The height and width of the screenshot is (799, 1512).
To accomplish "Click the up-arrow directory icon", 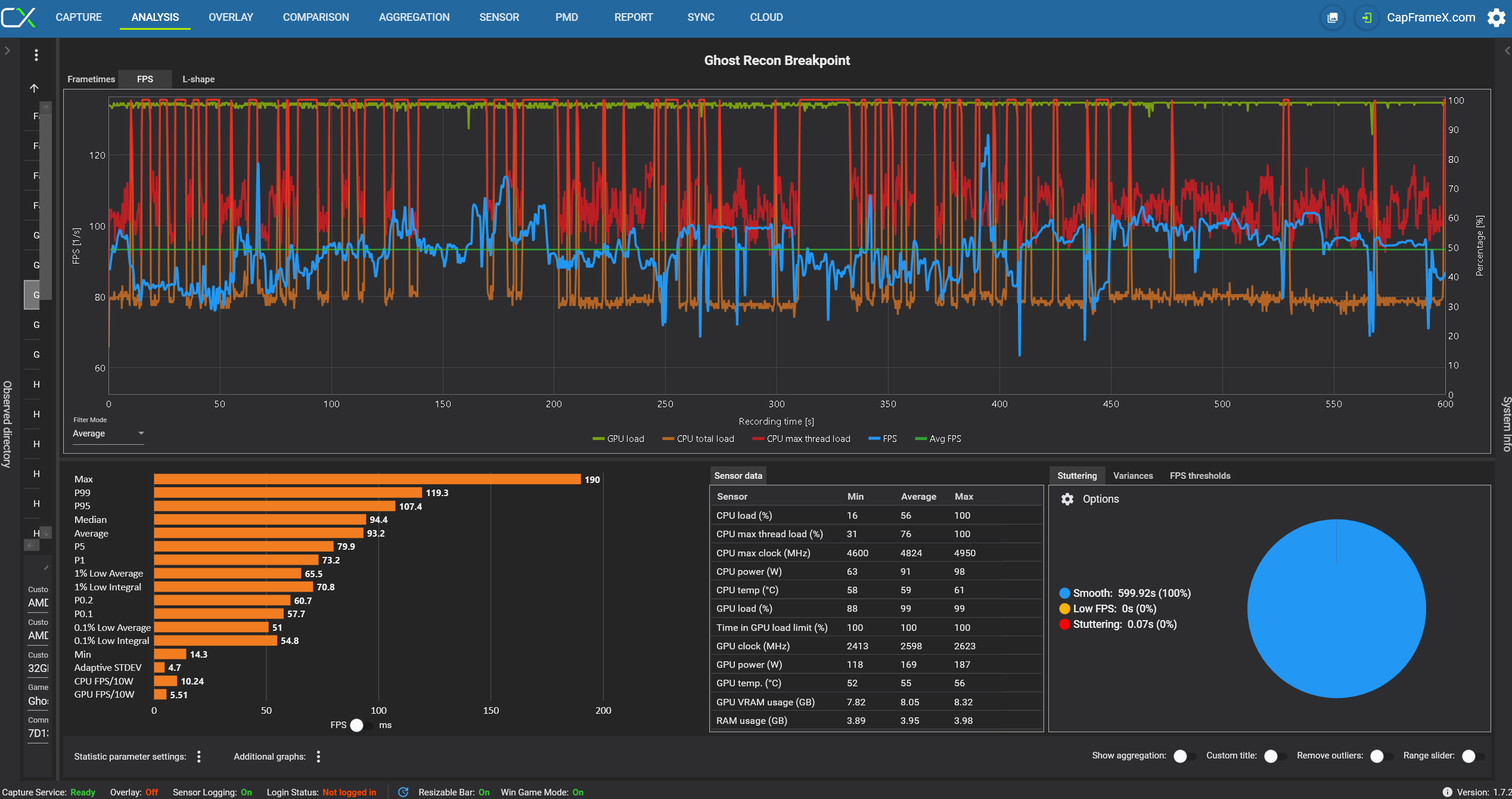I will point(34,88).
